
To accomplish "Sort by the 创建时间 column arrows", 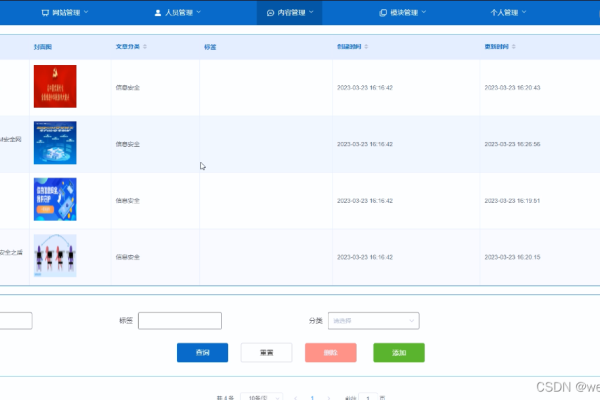I will tap(366, 47).
